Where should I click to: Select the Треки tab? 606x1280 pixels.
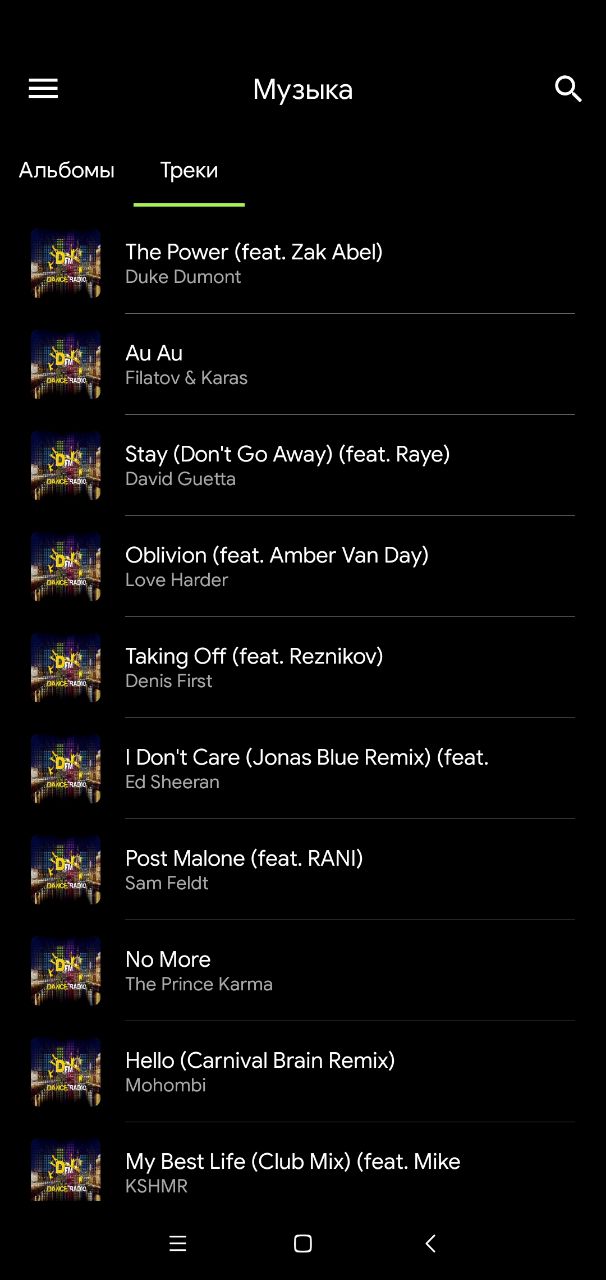coord(189,170)
